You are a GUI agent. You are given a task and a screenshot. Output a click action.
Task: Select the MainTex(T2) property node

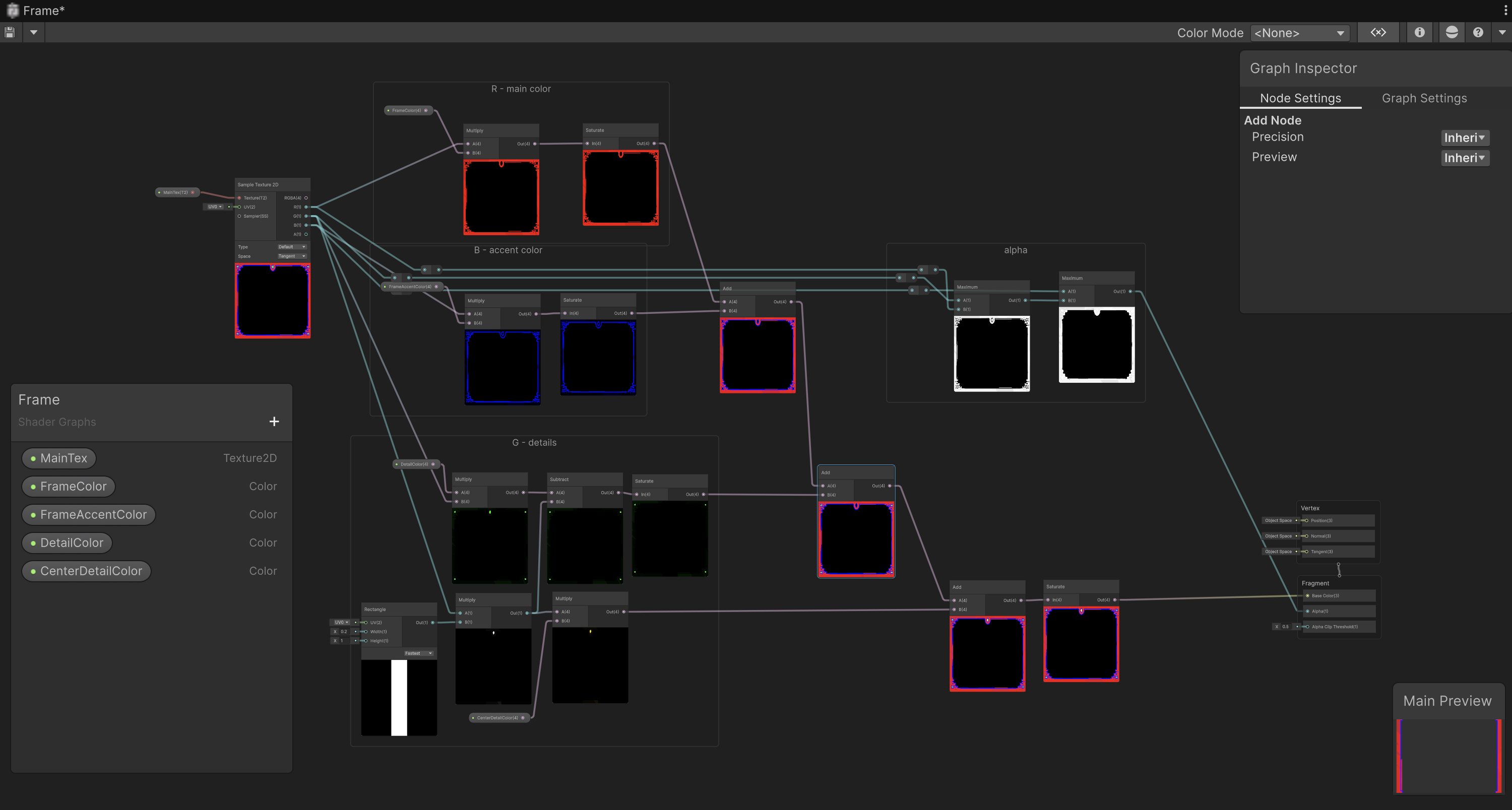pyautogui.click(x=178, y=192)
